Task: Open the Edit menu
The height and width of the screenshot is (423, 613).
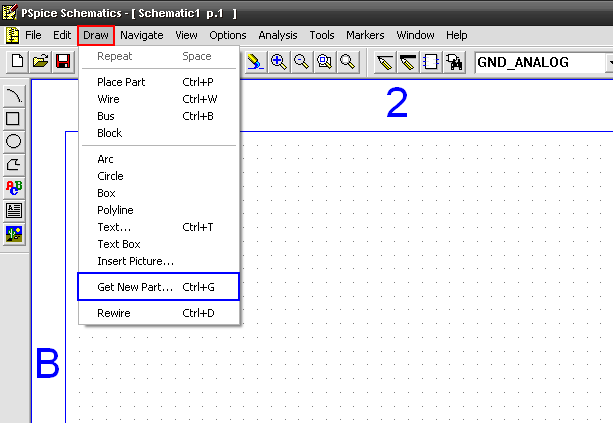Action: pyautogui.click(x=62, y=35)
